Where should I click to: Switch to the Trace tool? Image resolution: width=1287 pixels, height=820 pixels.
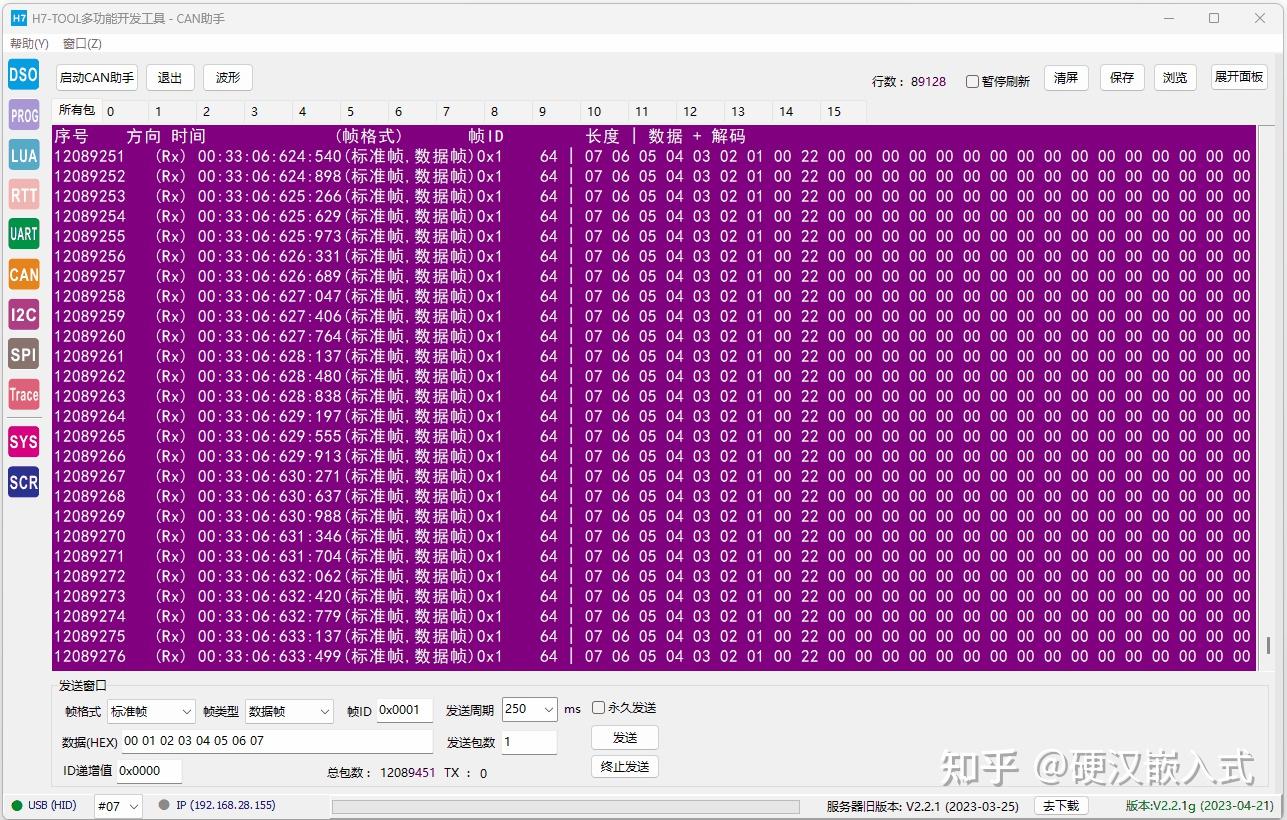point(22,394)
